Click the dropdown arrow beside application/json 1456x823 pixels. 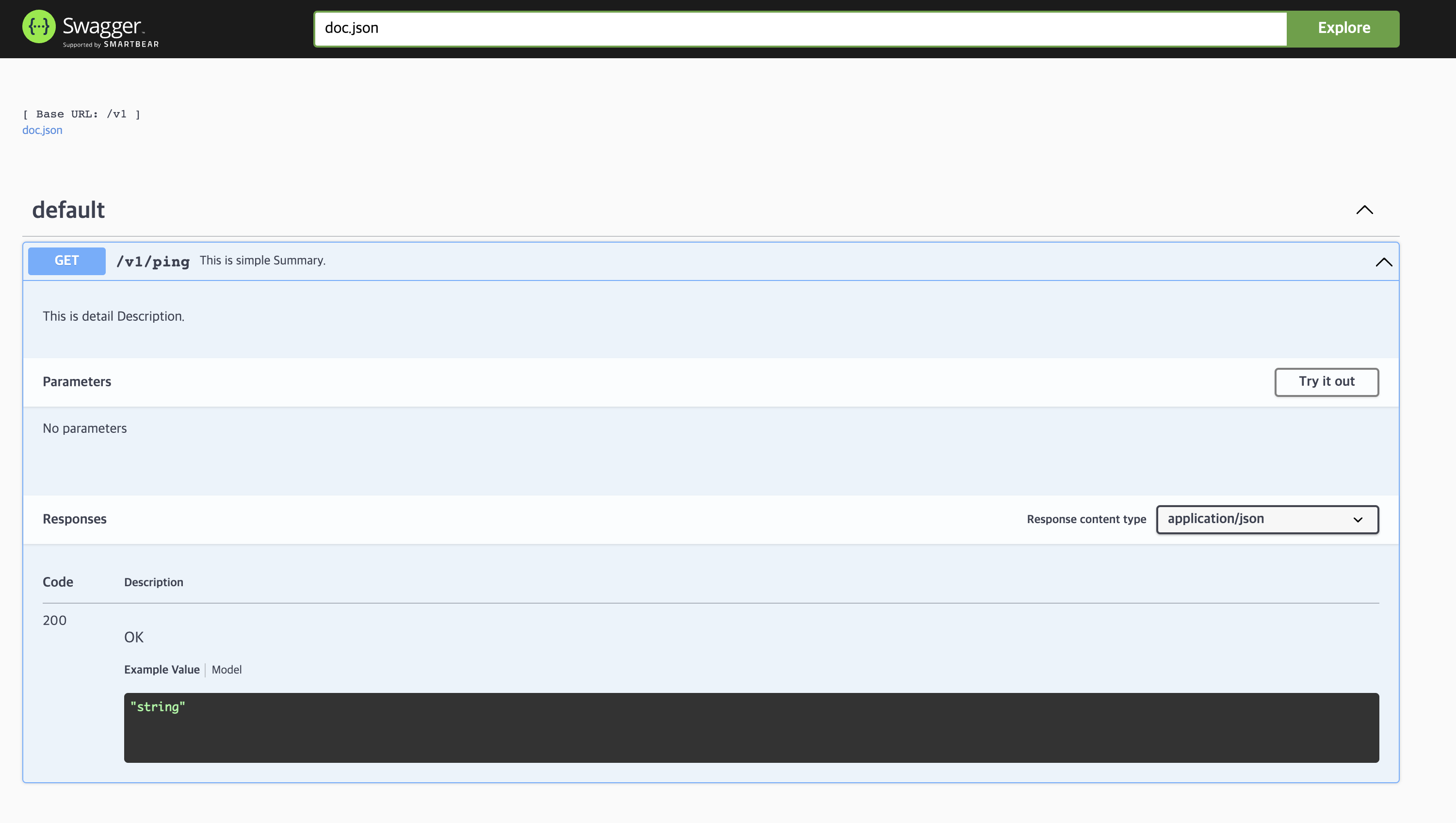click(x=1357, y=520)
